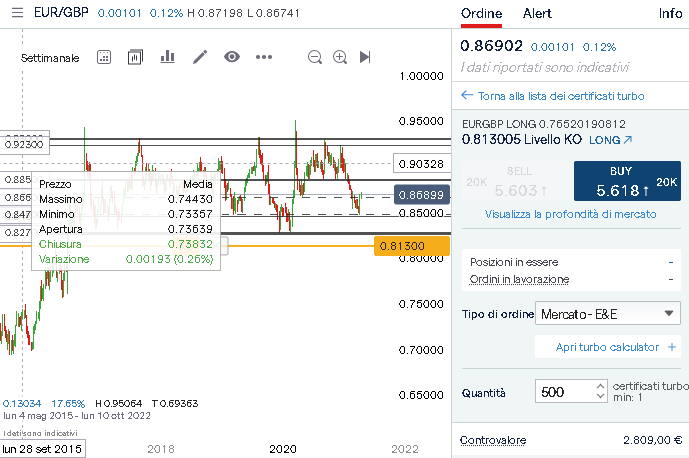
Task: Toggle the eye visibility icon
Action: 232,57
